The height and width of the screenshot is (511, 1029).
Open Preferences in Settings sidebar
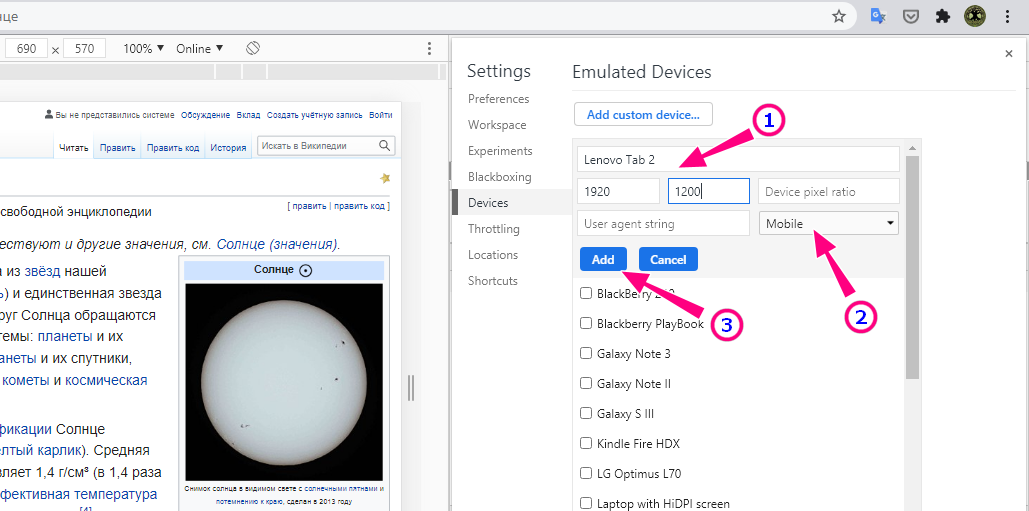pyautogui.click(x=499, y=99)
